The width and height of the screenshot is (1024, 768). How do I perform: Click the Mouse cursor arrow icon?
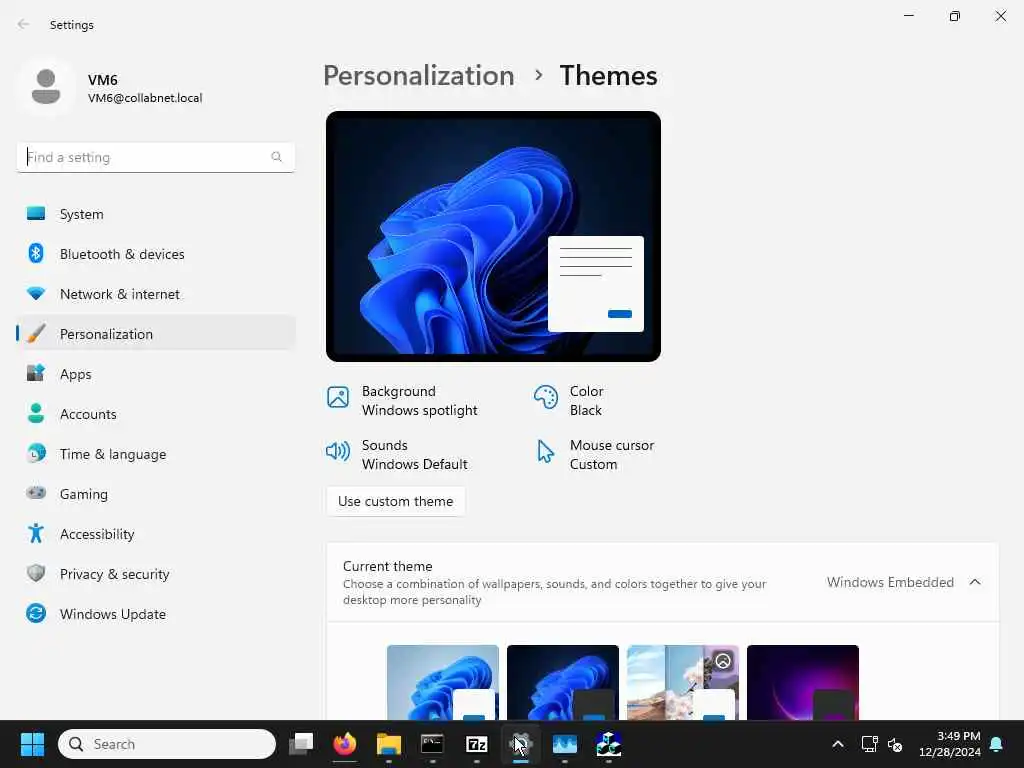[x=545, y=451]
